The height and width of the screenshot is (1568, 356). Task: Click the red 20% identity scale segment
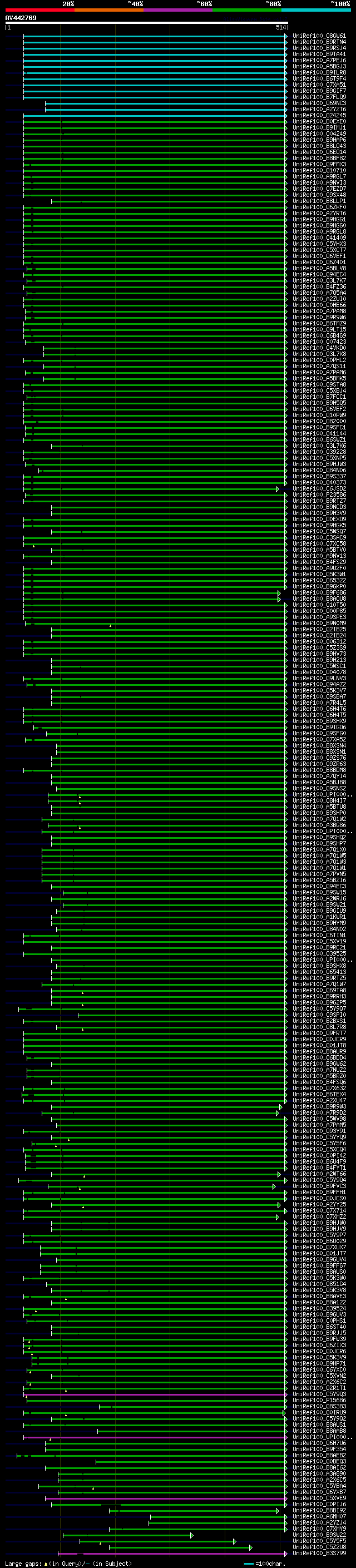click(x=40, y=10)
